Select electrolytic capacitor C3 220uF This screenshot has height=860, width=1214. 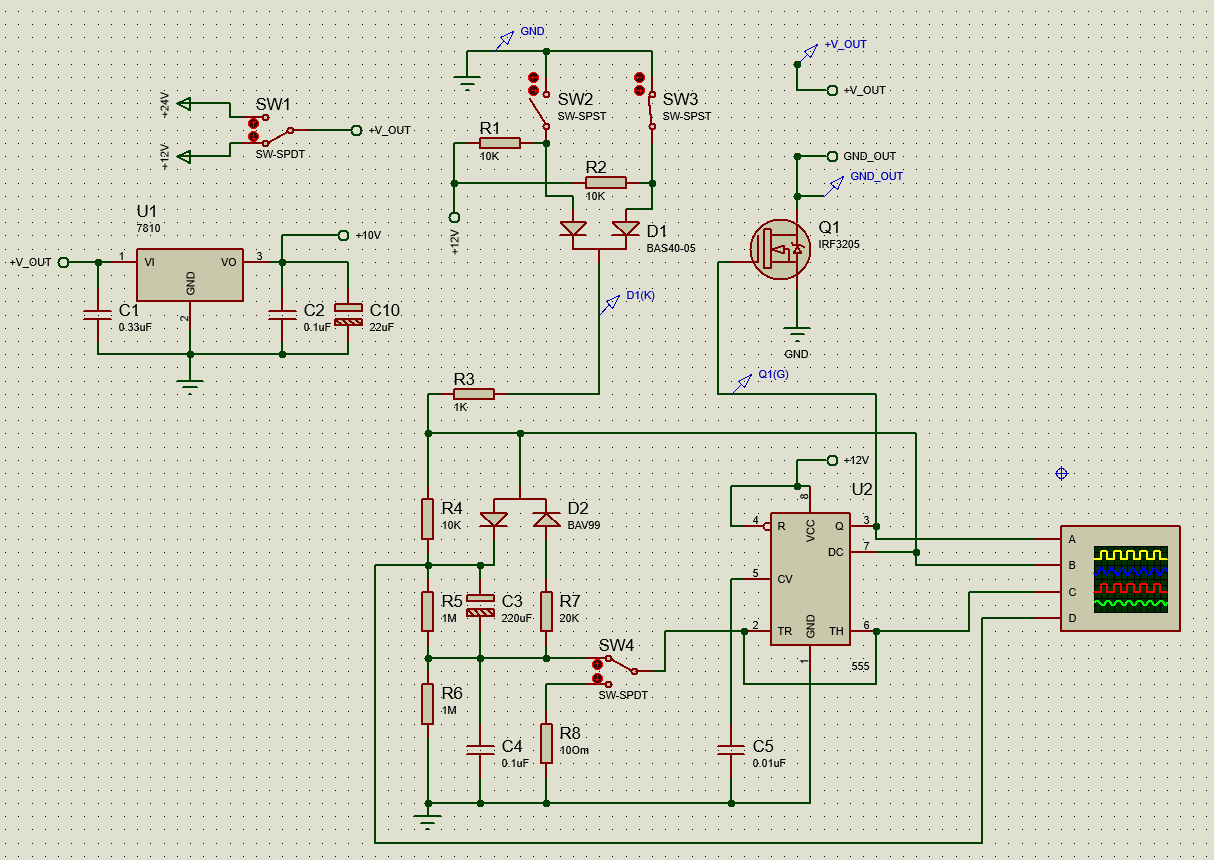pyautogui.click(x=481, y=605)
